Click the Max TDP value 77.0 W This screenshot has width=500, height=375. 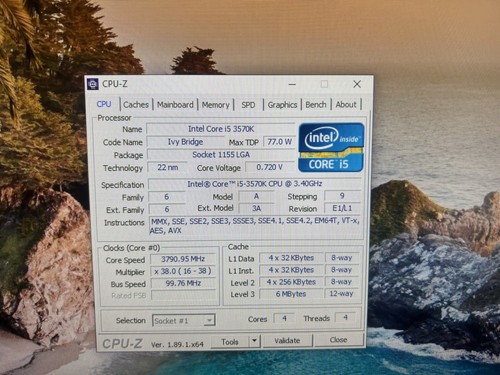coord(279,142)
